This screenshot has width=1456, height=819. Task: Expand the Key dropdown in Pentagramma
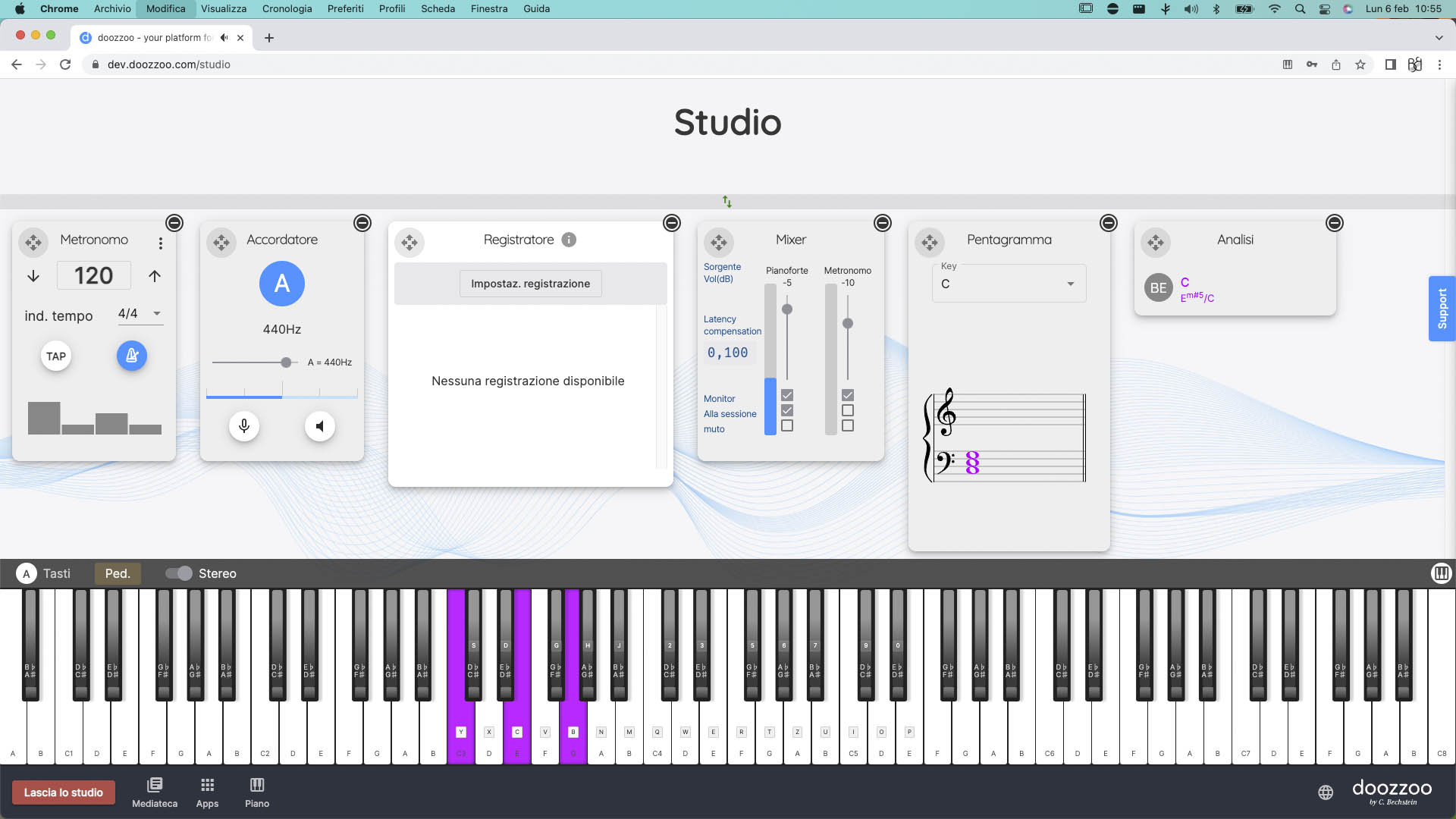tap(1009, 284)
